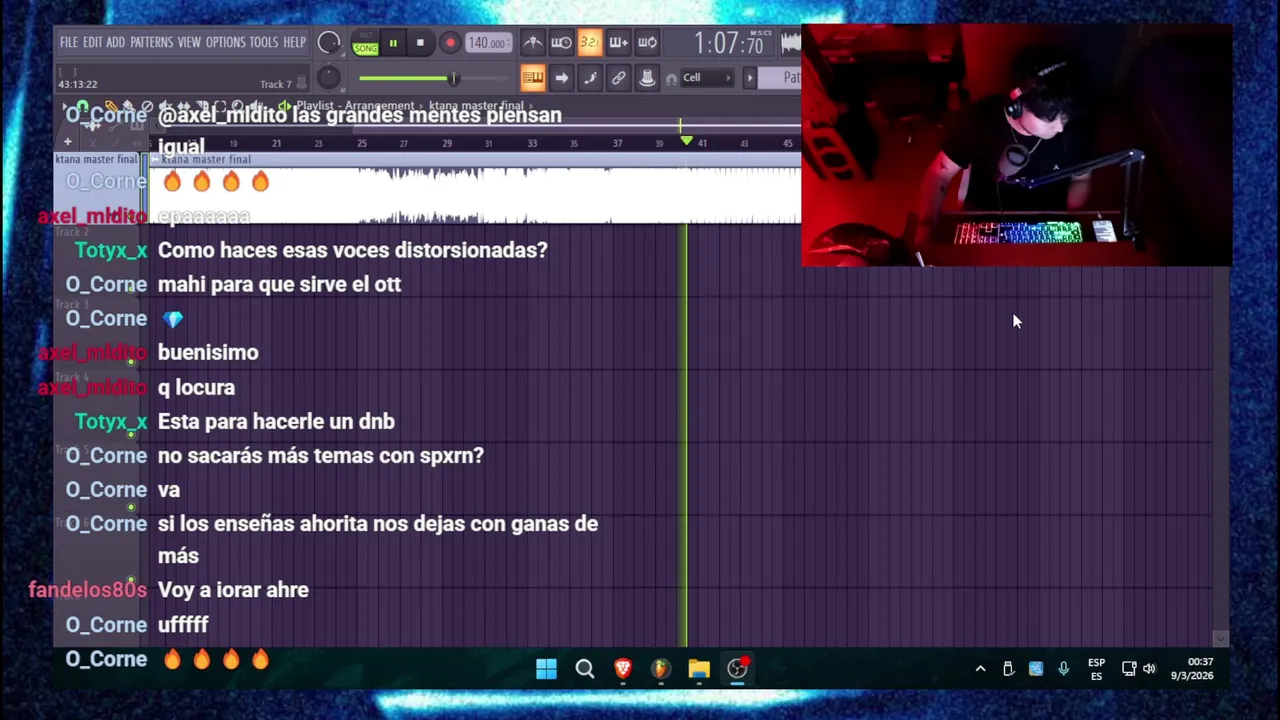1280x720 pixels.
Task: Open Windows Search from taskbar
Action: (x=585, y=669)
